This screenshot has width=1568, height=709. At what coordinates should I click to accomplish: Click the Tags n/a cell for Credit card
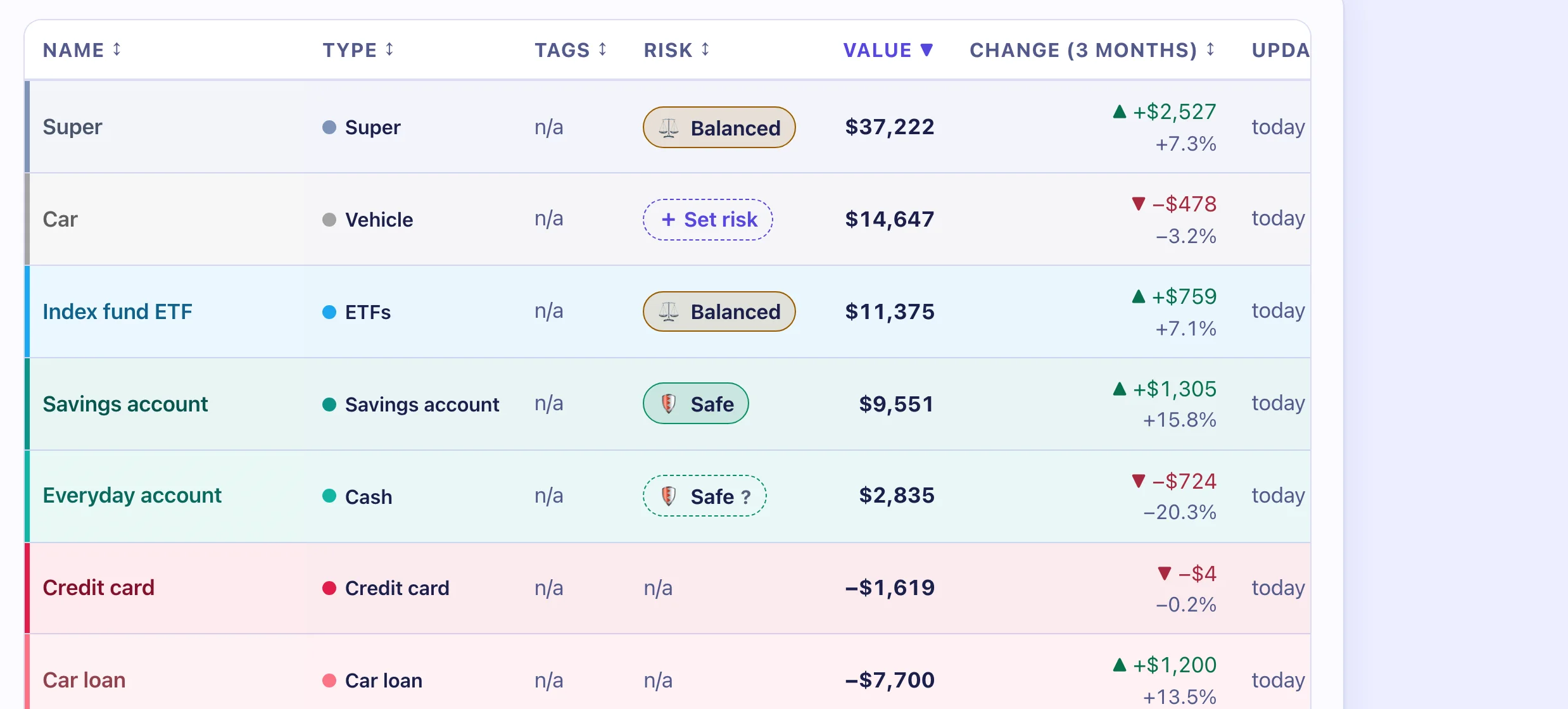[x=548, y=588]
